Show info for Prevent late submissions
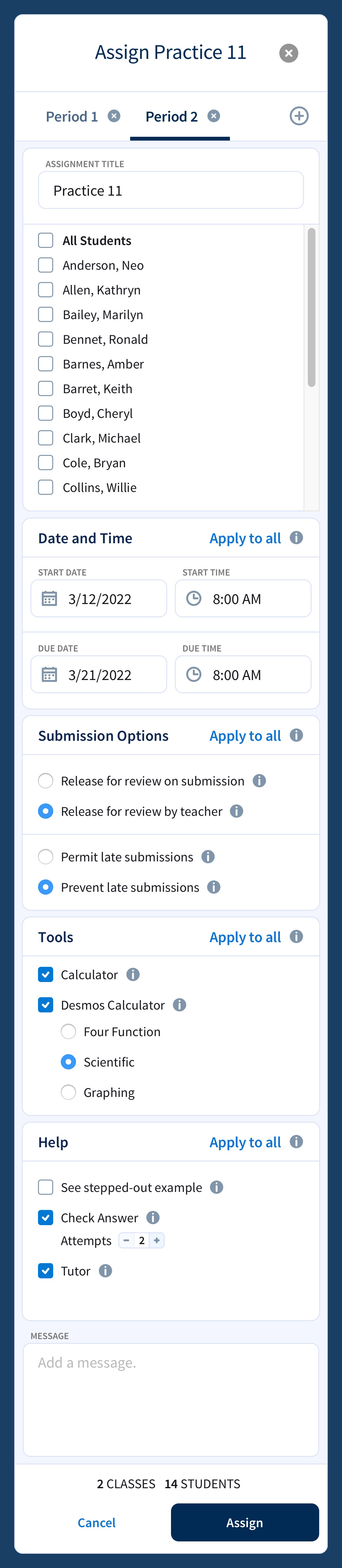342x1568 pixels. coord(214,887)
